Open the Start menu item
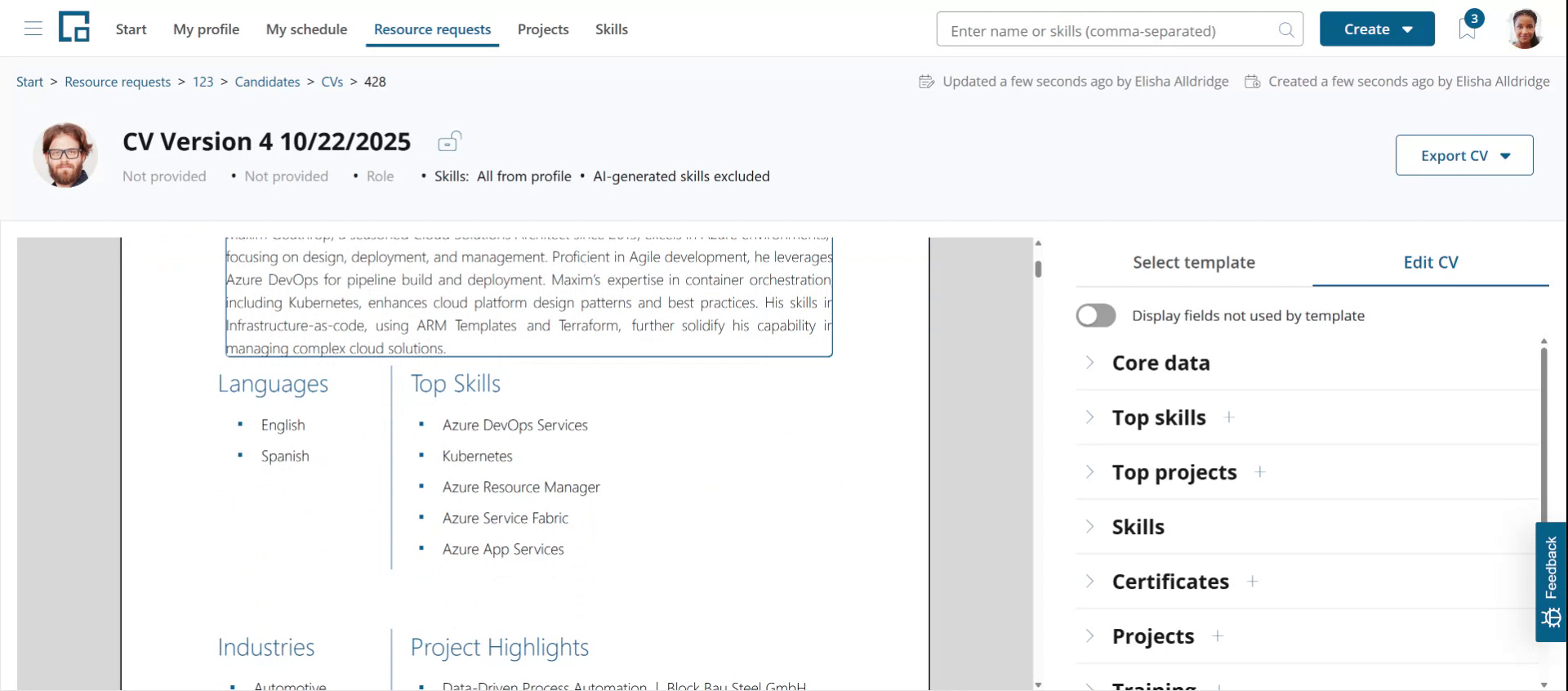Image resolution: width=1568 pixels, height=691 pixels. click(131, 29)
